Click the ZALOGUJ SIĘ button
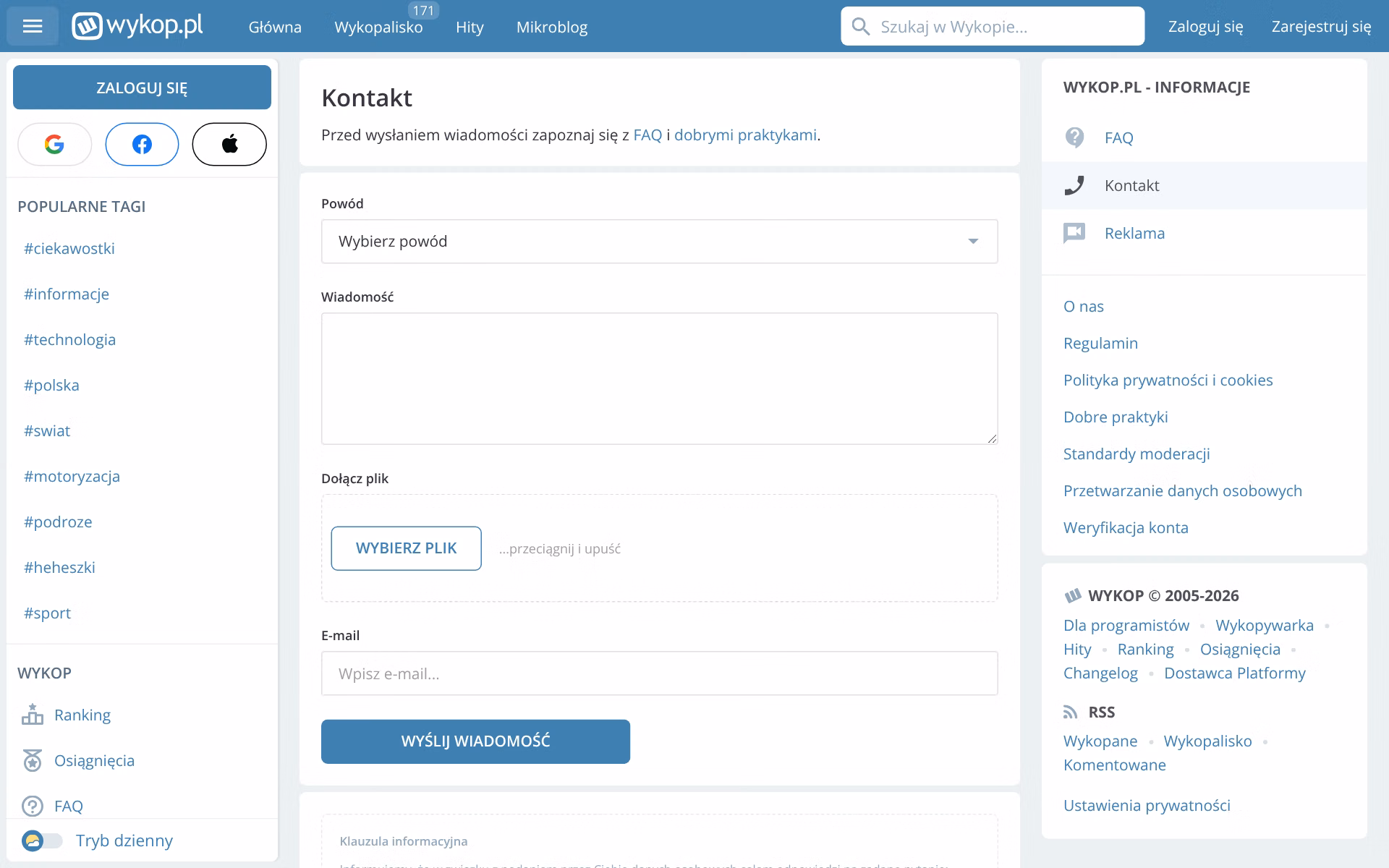 (x=142, y=88)
